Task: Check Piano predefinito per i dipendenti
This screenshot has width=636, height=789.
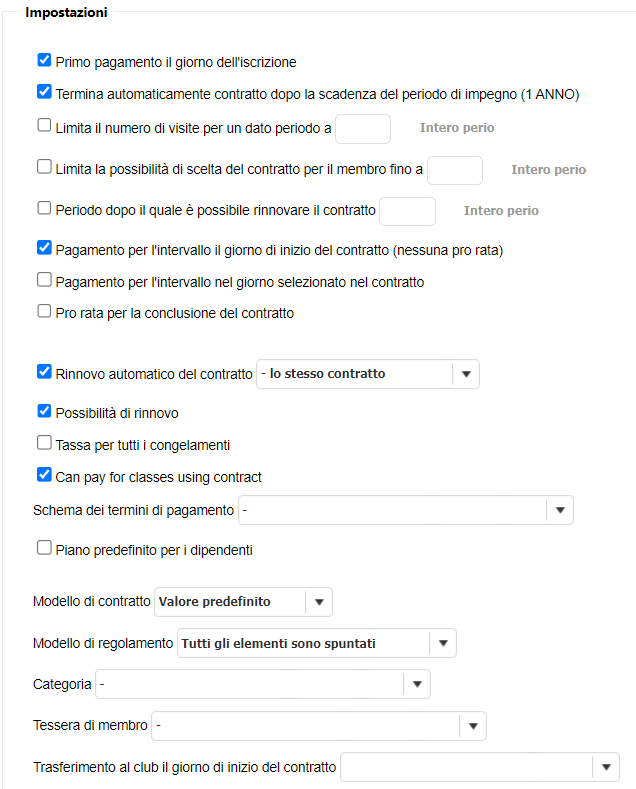Action: coord(44,548)
